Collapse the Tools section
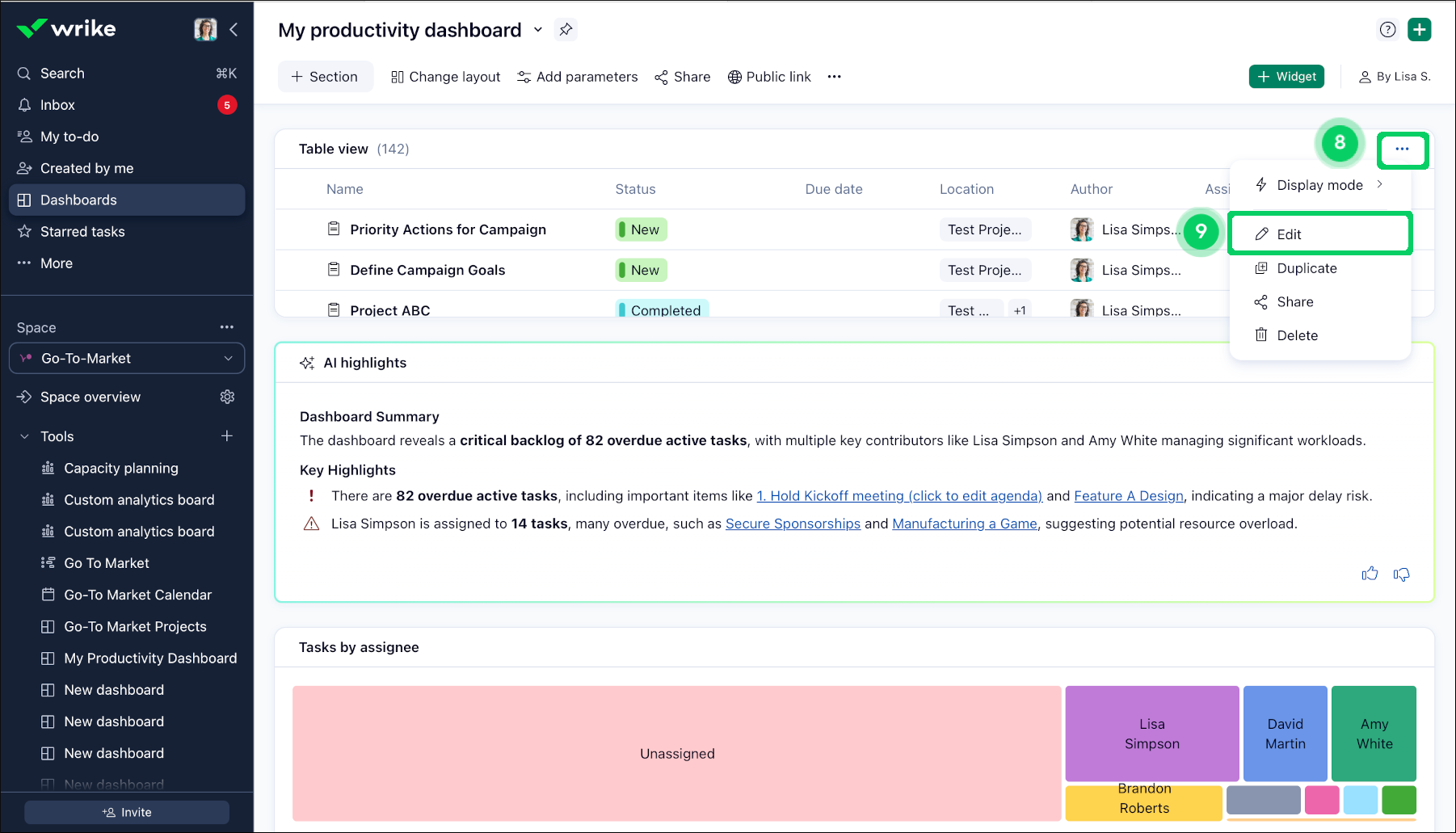 point(24,436)
